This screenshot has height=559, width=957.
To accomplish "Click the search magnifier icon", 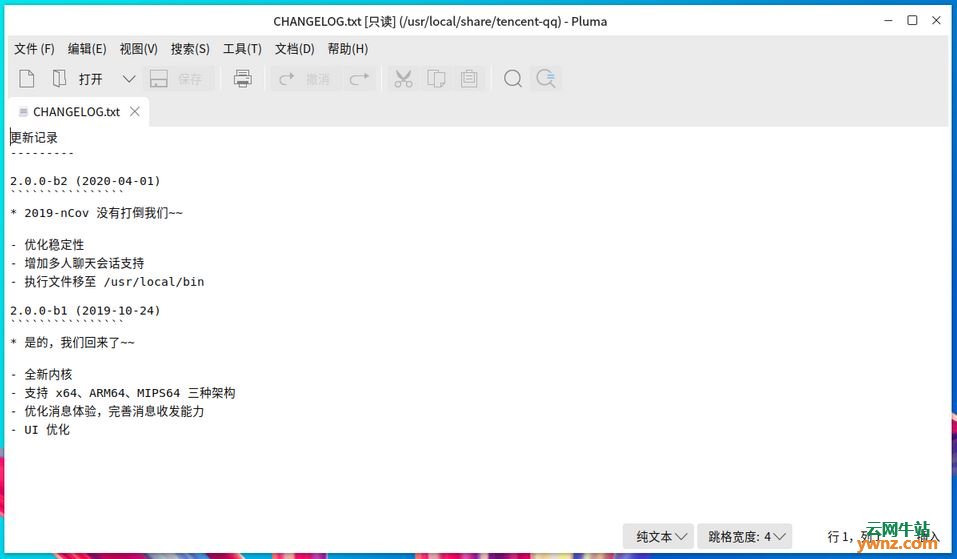I will pos(513,79).
